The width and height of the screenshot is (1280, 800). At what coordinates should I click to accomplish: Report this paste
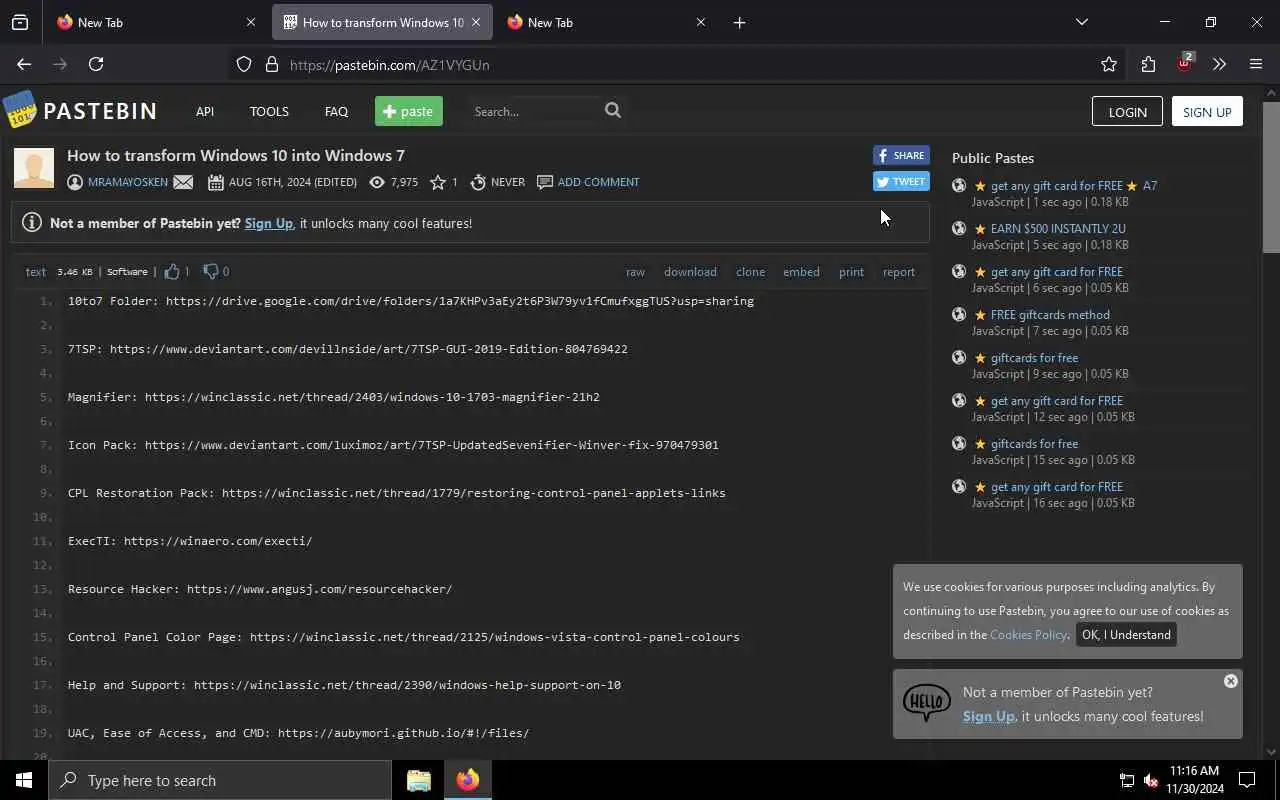(899, 271)
